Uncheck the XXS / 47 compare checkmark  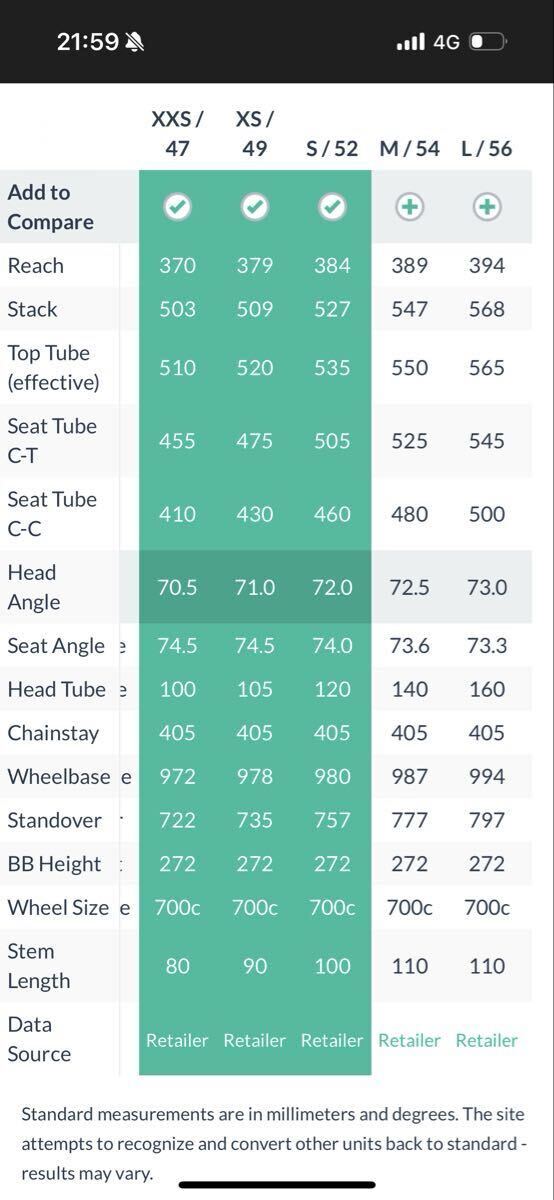(x=177, y=207)
